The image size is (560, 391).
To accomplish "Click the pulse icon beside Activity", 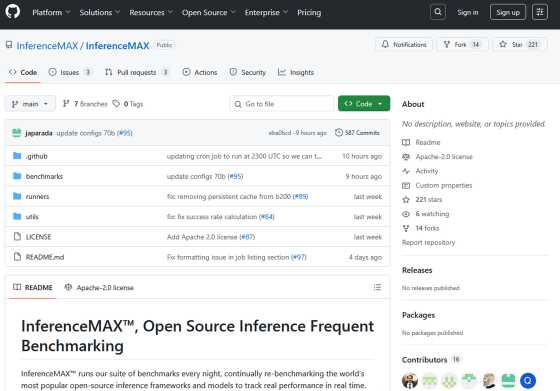I will (x=406, y=171).
